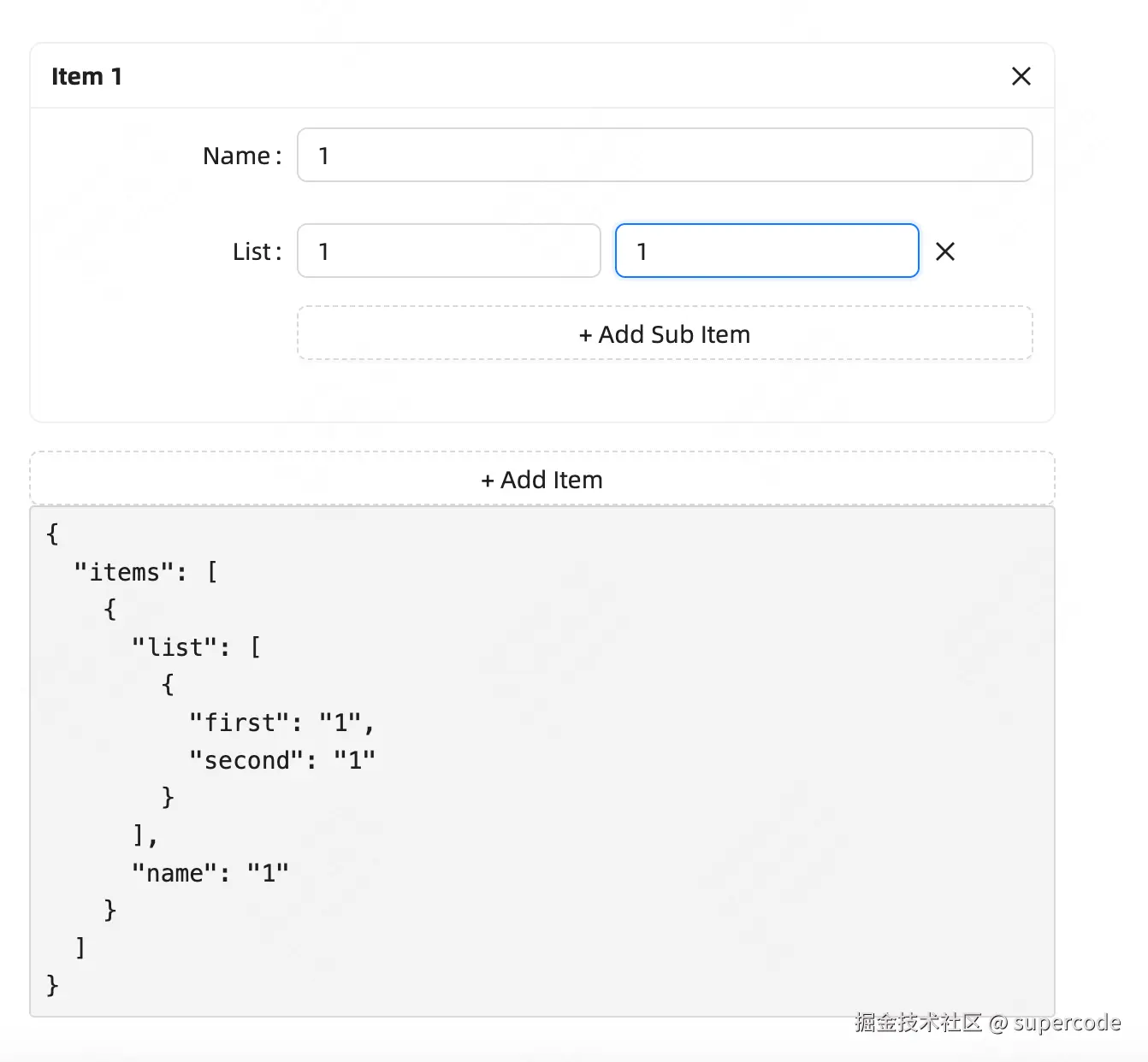Click the "first": "1" JSON line
Image resolution: width=1148 pixels, height=1062 pixels.
(x=281, y=723)
